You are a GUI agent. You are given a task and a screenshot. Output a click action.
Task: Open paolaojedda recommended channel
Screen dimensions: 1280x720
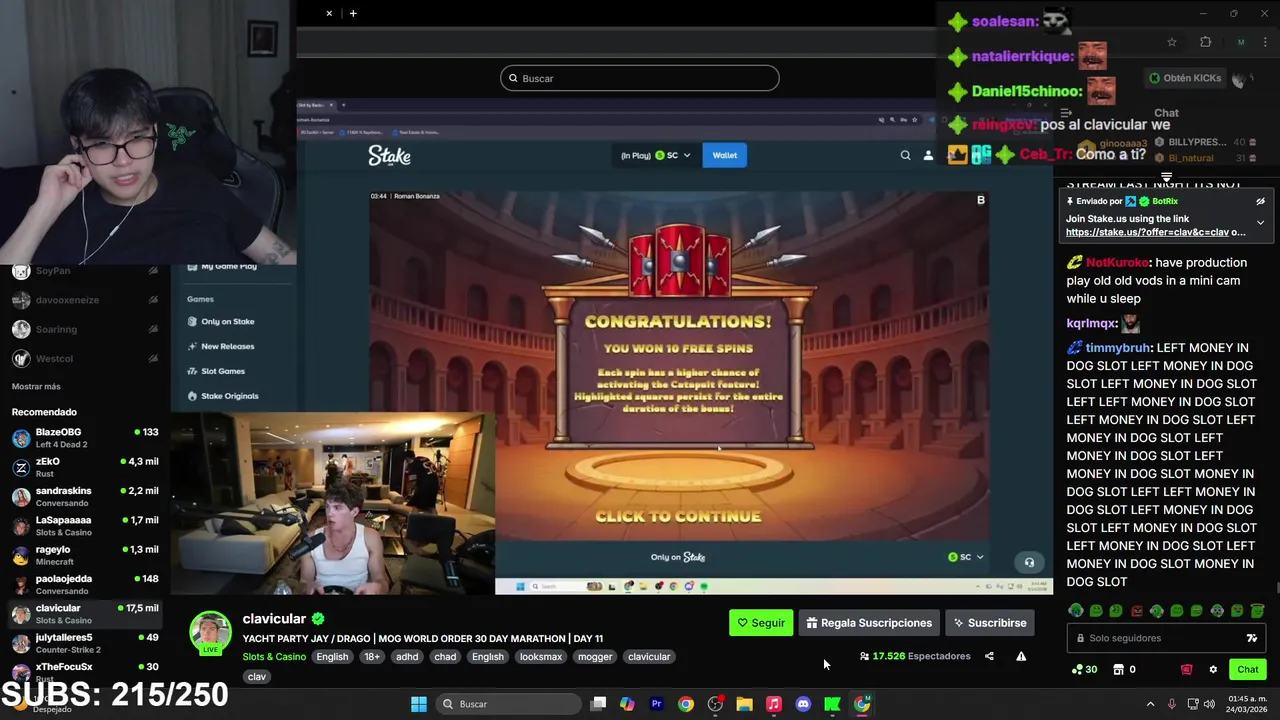[85, 584]
